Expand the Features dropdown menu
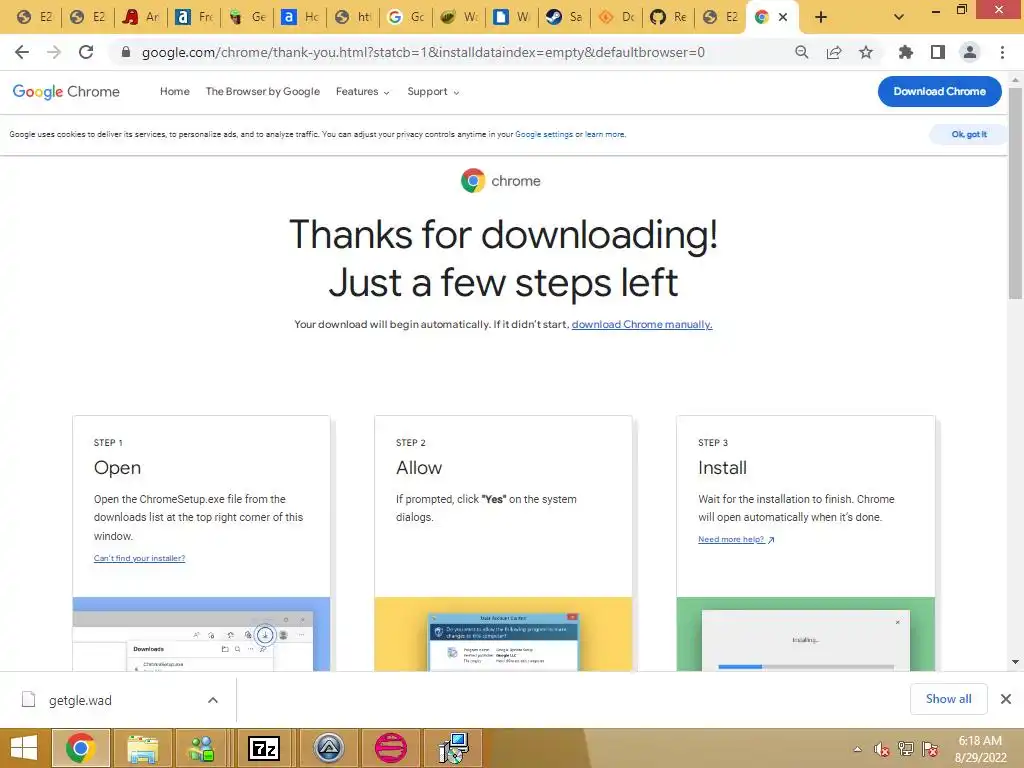The image size is (1024, 768). (362, 91)
